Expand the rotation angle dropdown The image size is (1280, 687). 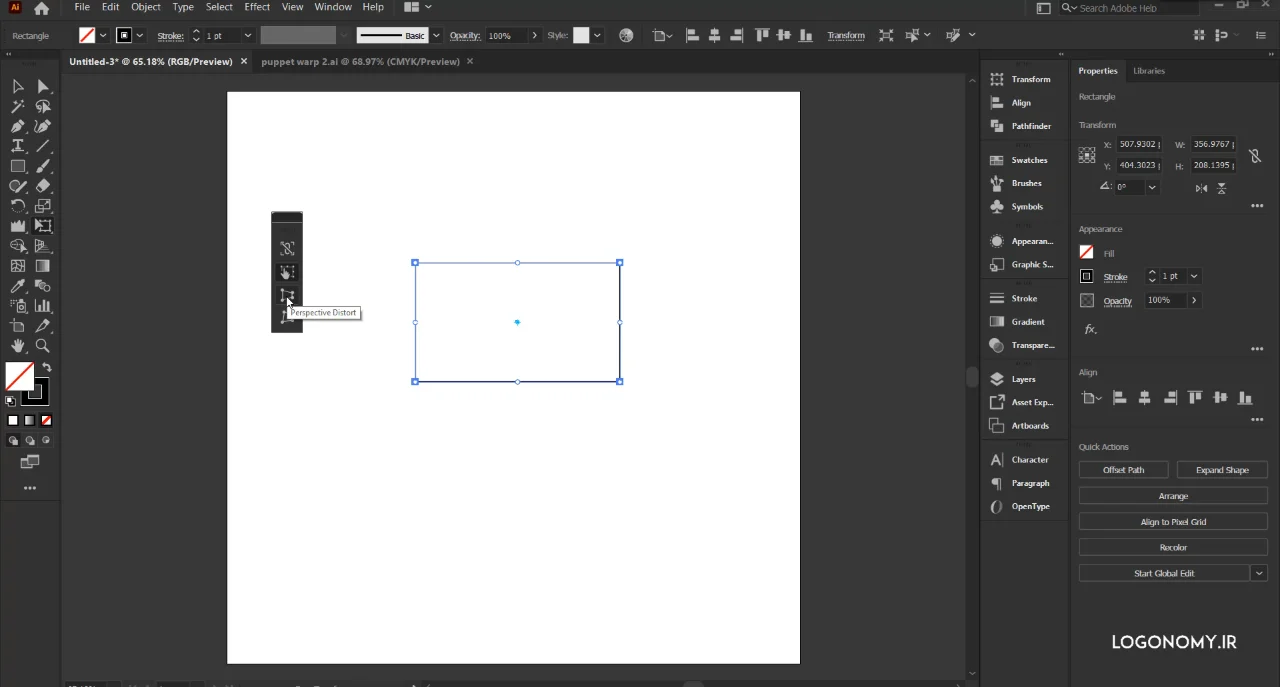pyautogui.click(x=1152, y=187)
